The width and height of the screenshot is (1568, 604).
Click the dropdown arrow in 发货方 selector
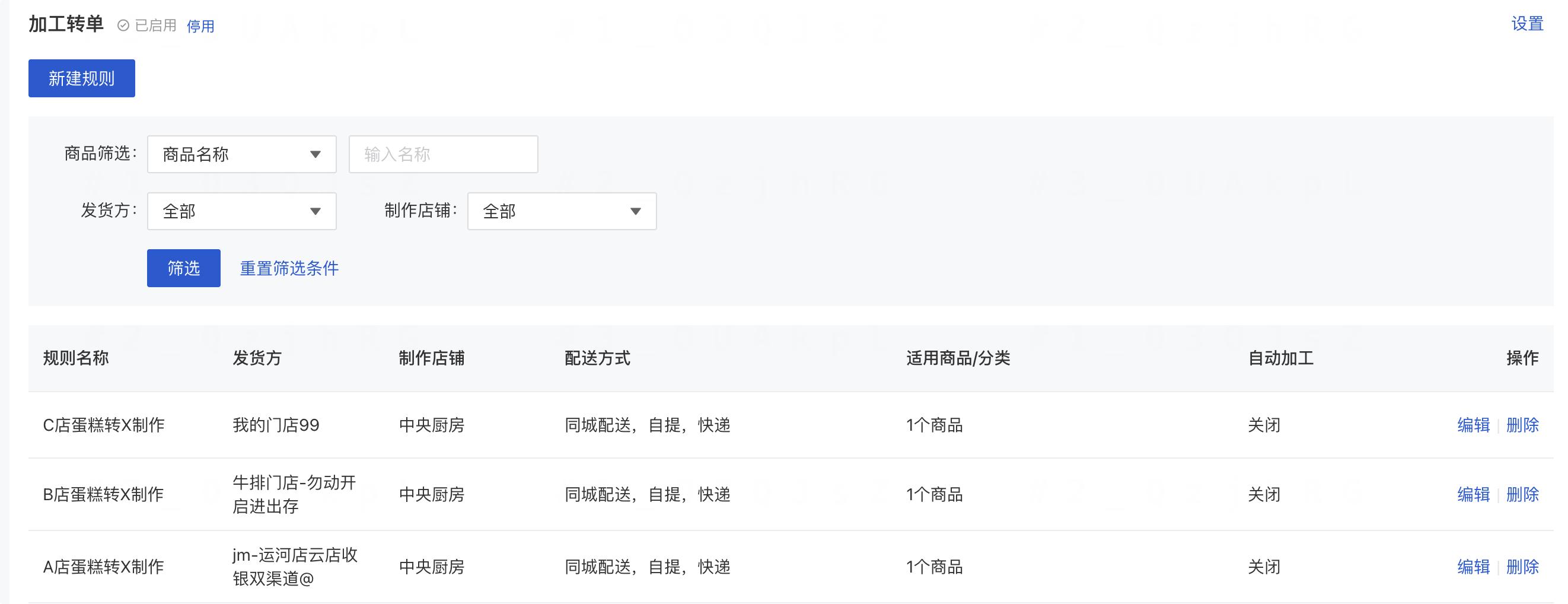click(x=315, y=211)
